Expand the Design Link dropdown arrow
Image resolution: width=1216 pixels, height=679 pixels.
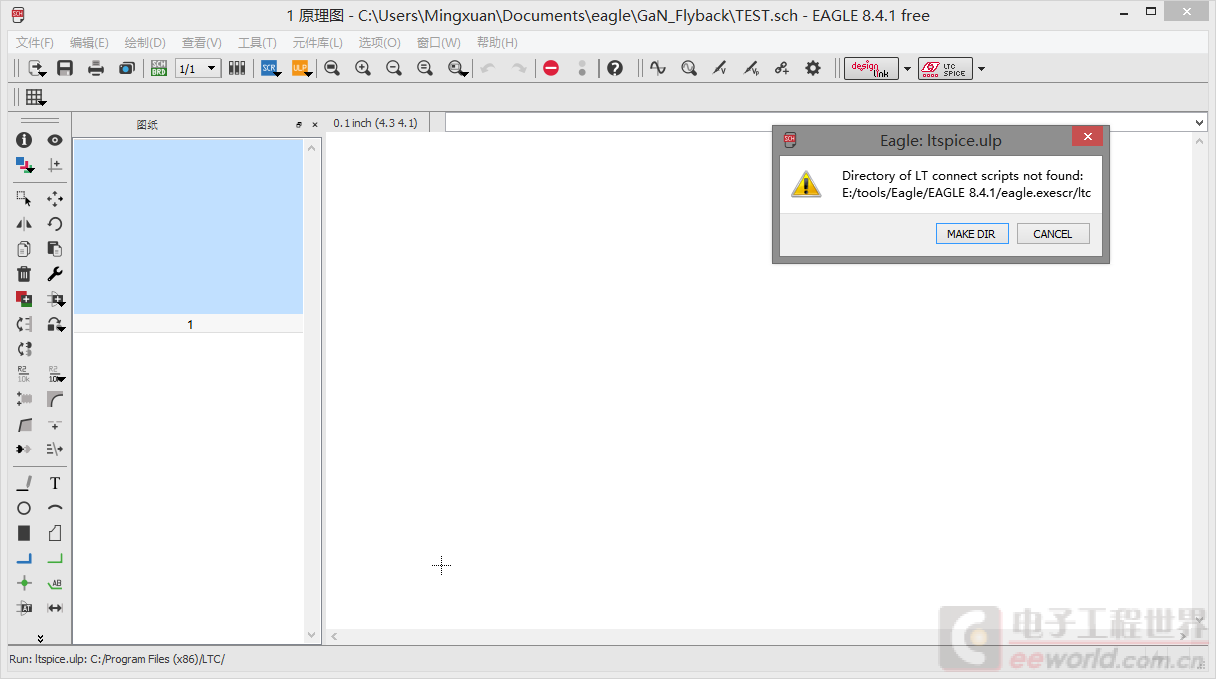(907, 69)
